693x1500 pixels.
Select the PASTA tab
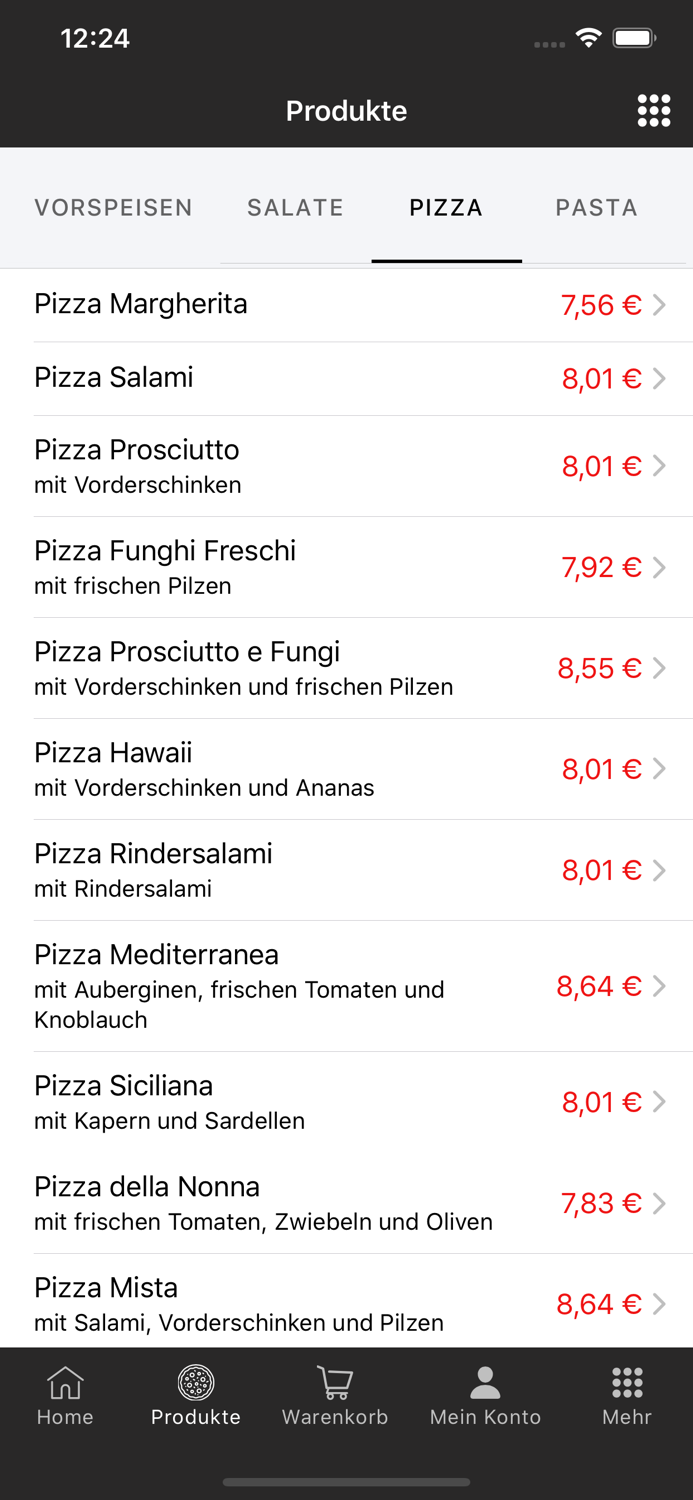[596, 207]
